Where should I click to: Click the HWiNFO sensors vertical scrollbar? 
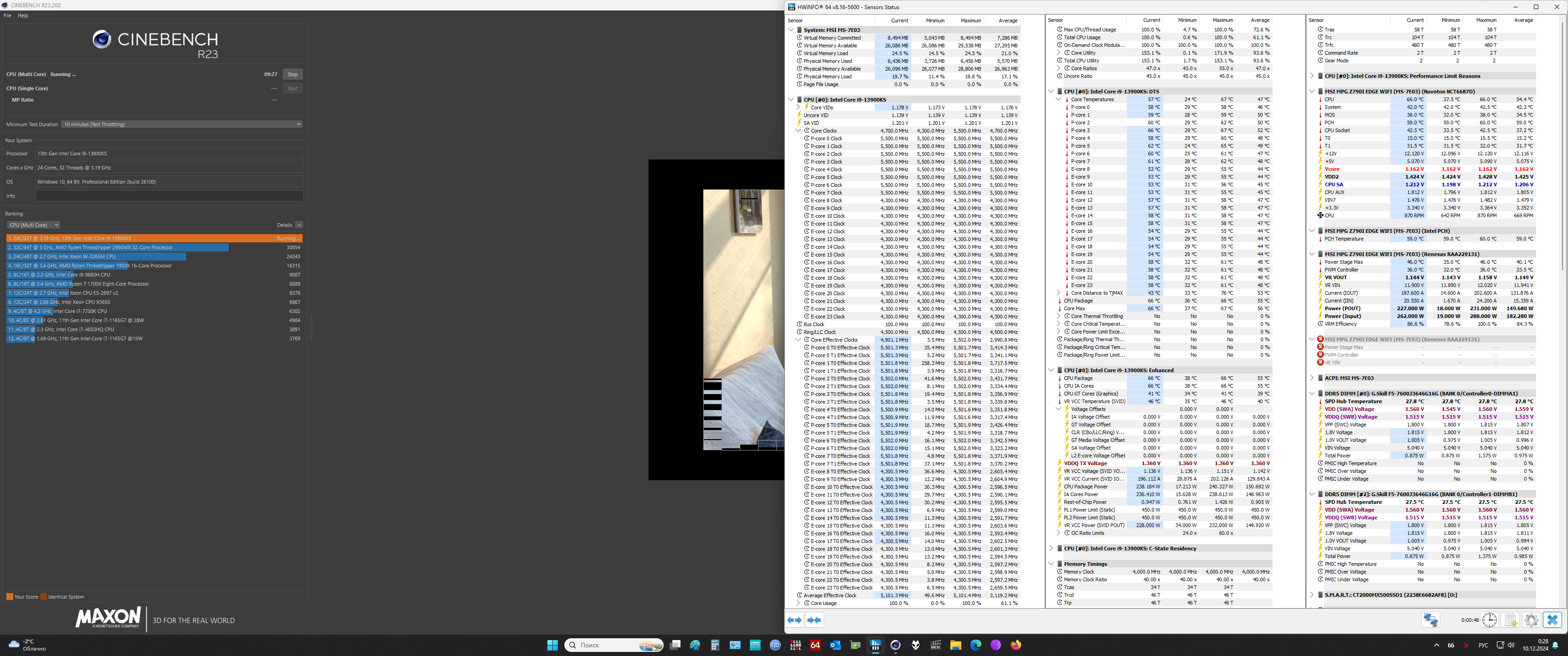(x=1563, y=146)
